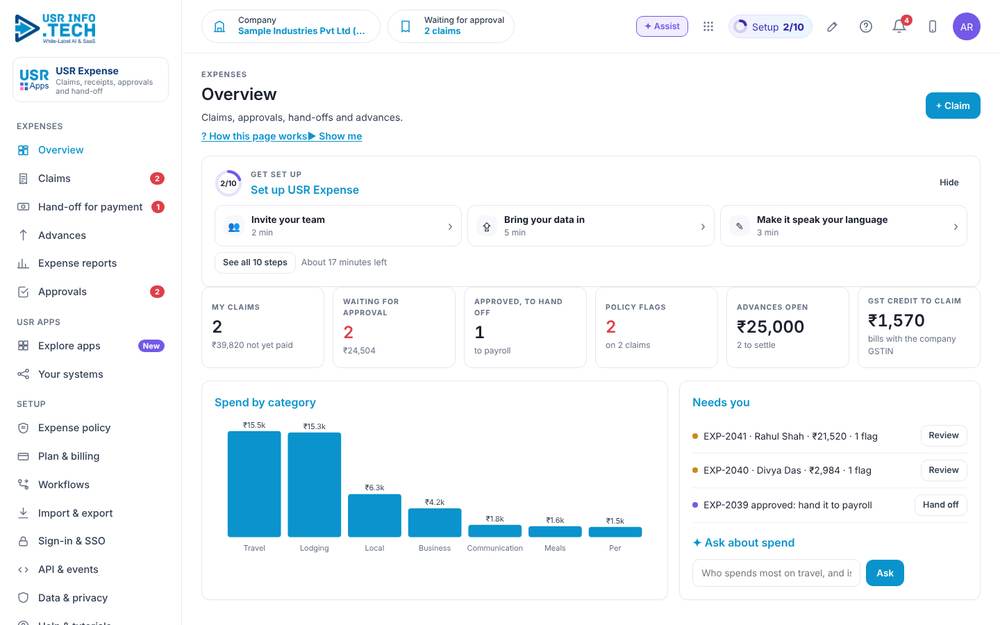Hand off EXP-2039 to payroll
1000x625 pixels.
pyautogui.click(x=940, y=505)
